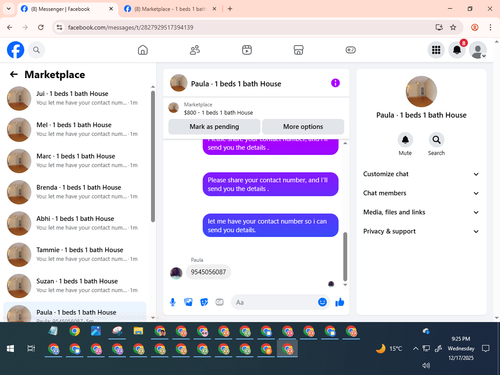Image resolution: width=500 pixels, height=375 pixels.
Task: Open the Chrome tab search dropdown
Action: point(9,9)
